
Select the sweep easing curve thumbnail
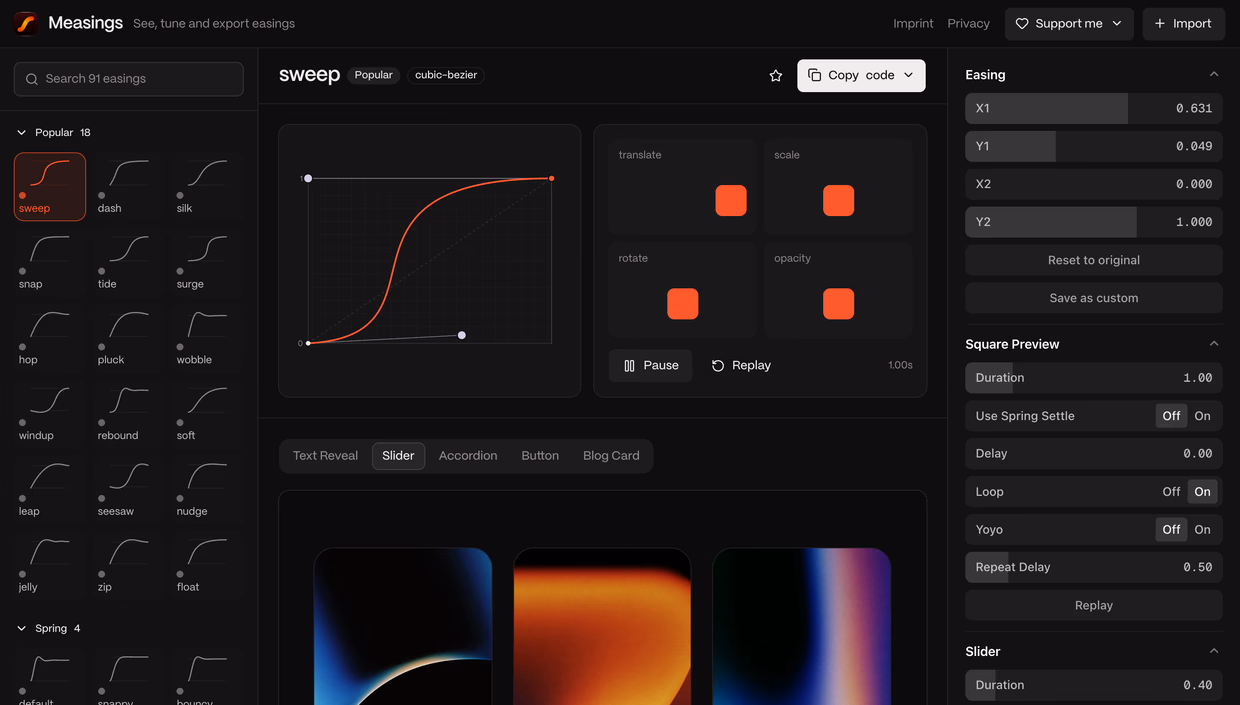point(50,186)
